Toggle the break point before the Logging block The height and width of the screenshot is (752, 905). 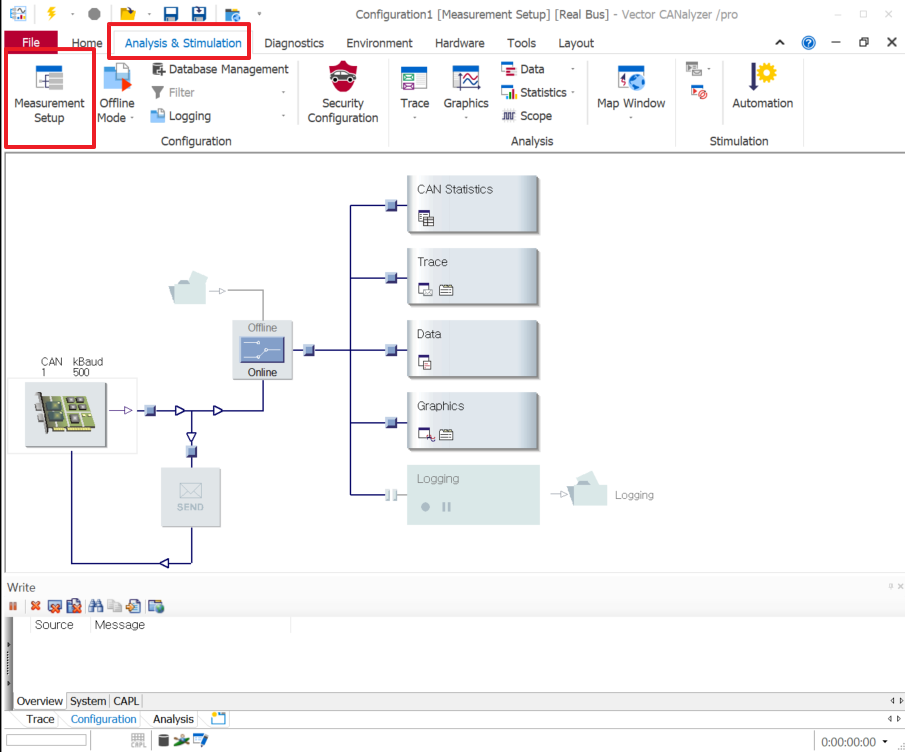point(391,495)
